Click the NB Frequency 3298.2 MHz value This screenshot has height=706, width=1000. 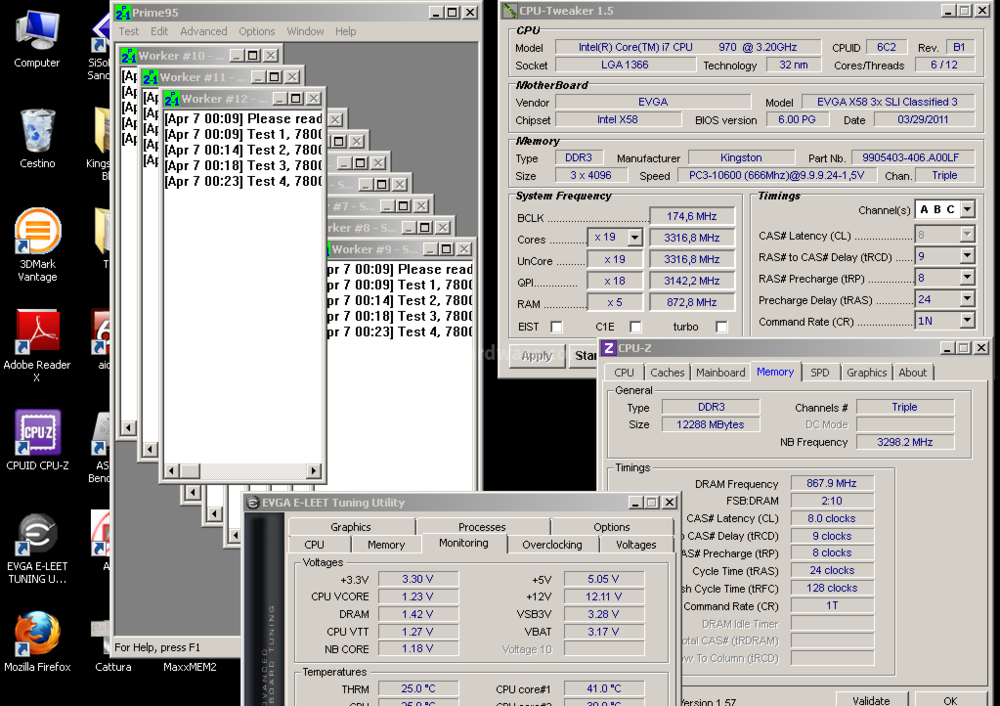click(x=904, y=442)
